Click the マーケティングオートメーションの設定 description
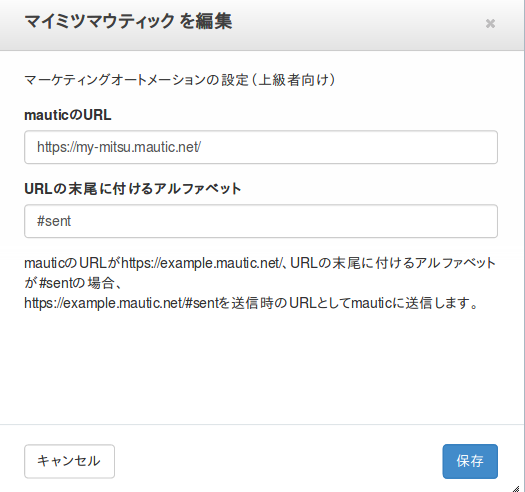 click(180, 80)
